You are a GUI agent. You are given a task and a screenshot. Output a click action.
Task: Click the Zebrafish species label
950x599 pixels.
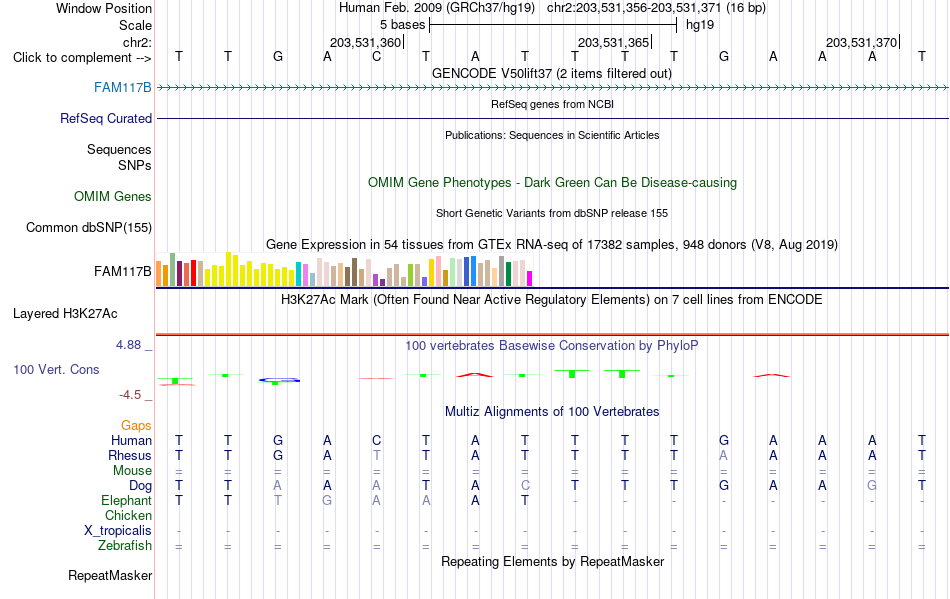click(125, 545)
